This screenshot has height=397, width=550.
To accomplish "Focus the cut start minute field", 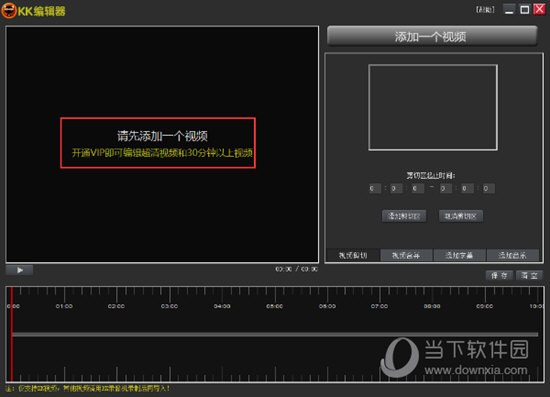I will click(396, 189).
